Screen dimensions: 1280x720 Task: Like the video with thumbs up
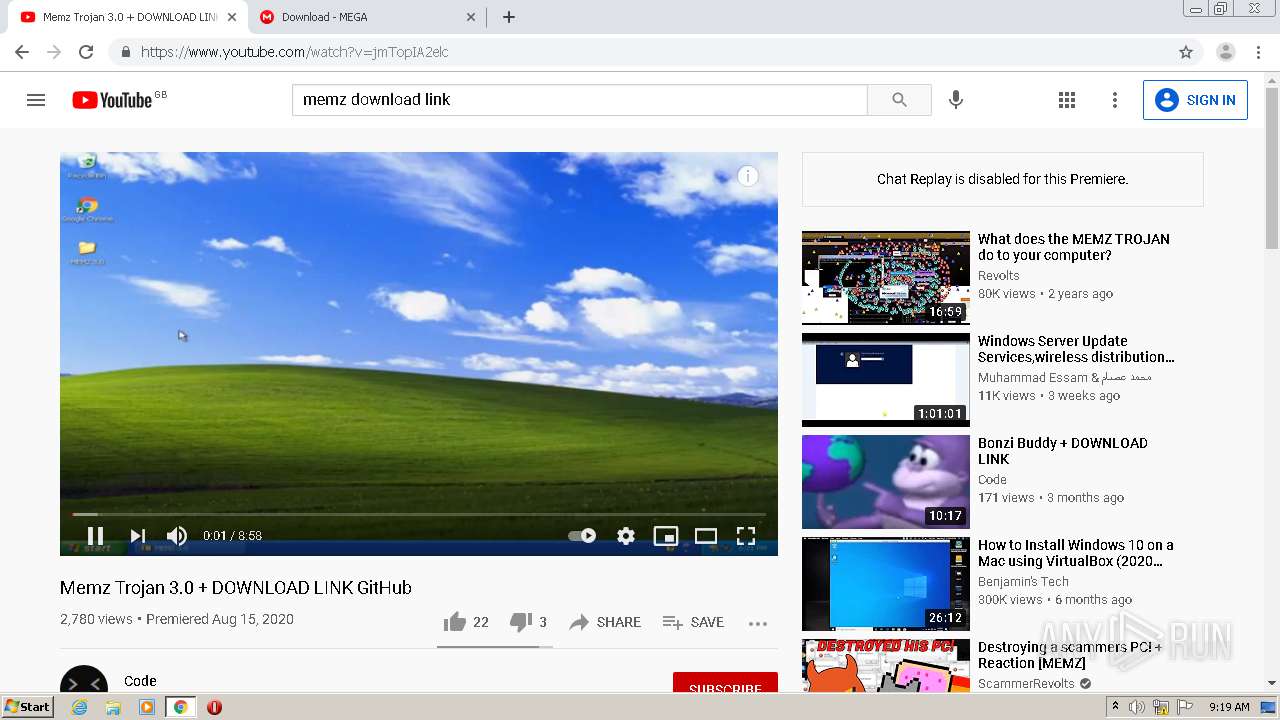[x=466, y=622]
